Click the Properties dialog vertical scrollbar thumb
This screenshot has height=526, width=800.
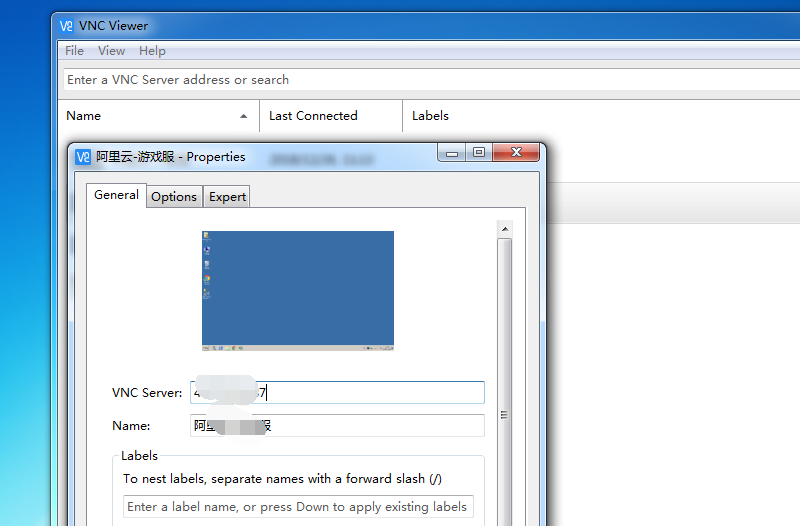[505, 383]
